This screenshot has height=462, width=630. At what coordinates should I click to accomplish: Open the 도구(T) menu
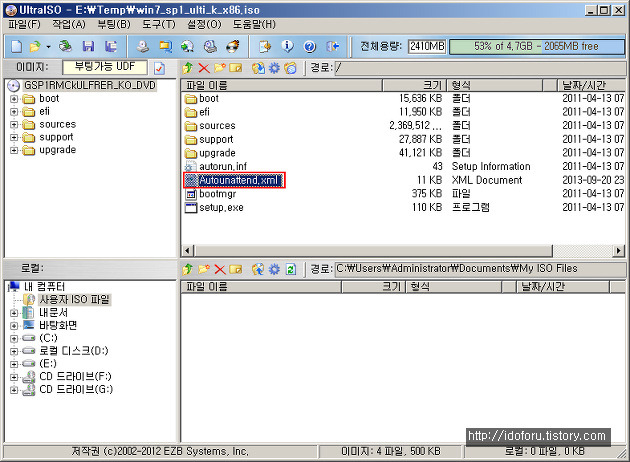[x=159, y=25]
